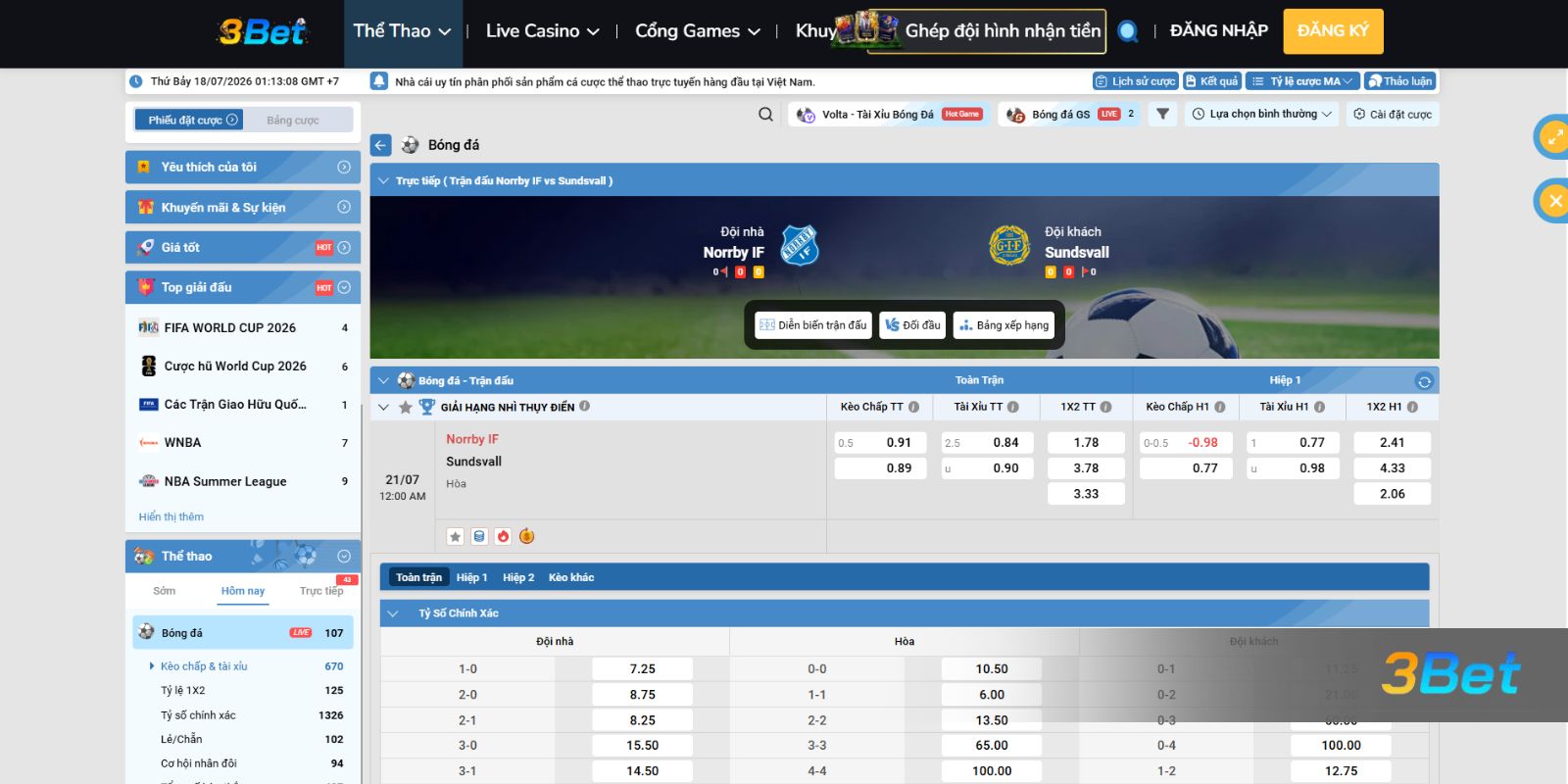Collapse Bóng đá - Trận đấu section

pos(383,381)
